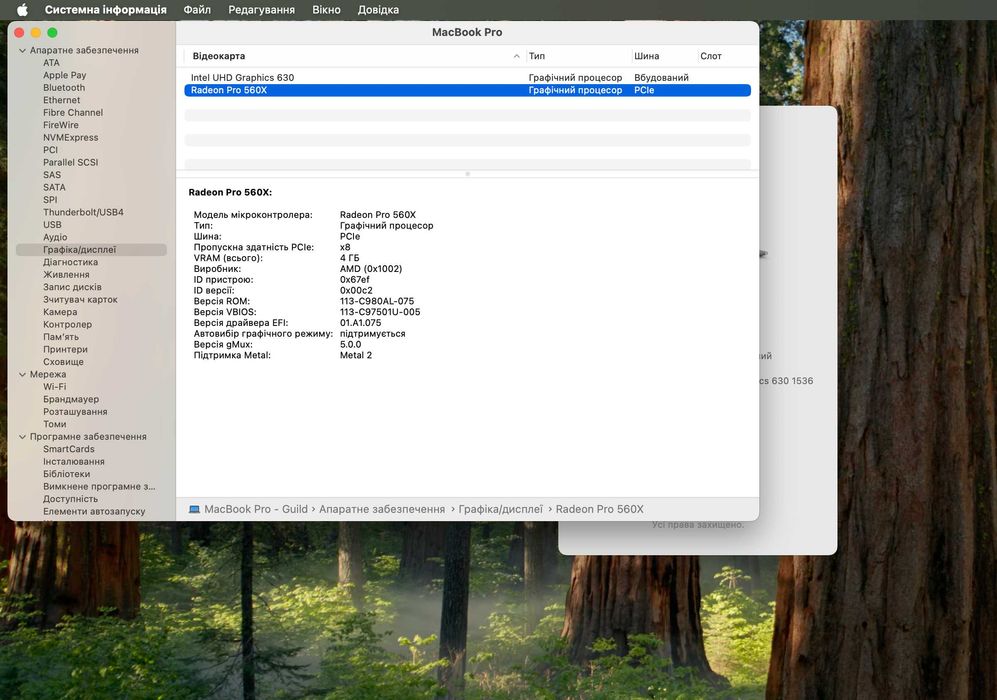Open the Довідка menu
997x700 pixels.
click(378, 10)
